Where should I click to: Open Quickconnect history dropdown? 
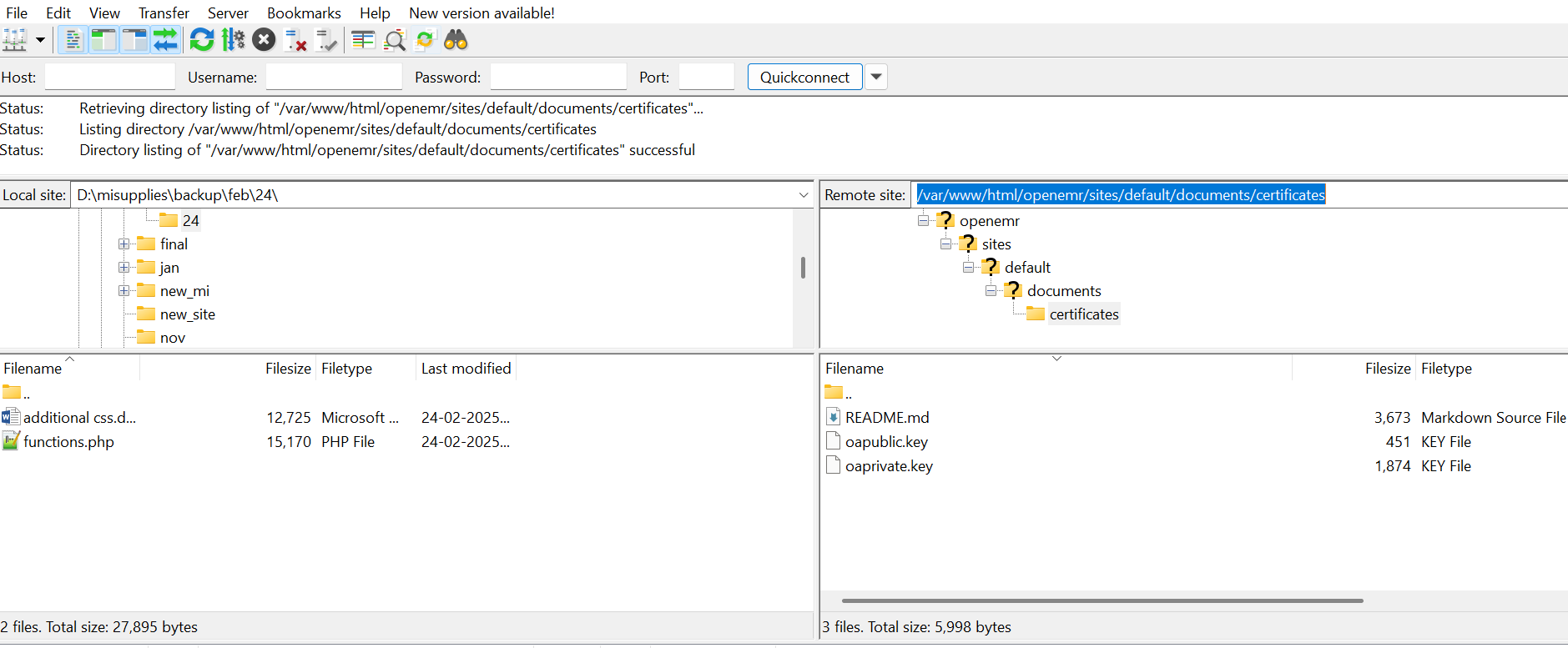click(876, 77)
